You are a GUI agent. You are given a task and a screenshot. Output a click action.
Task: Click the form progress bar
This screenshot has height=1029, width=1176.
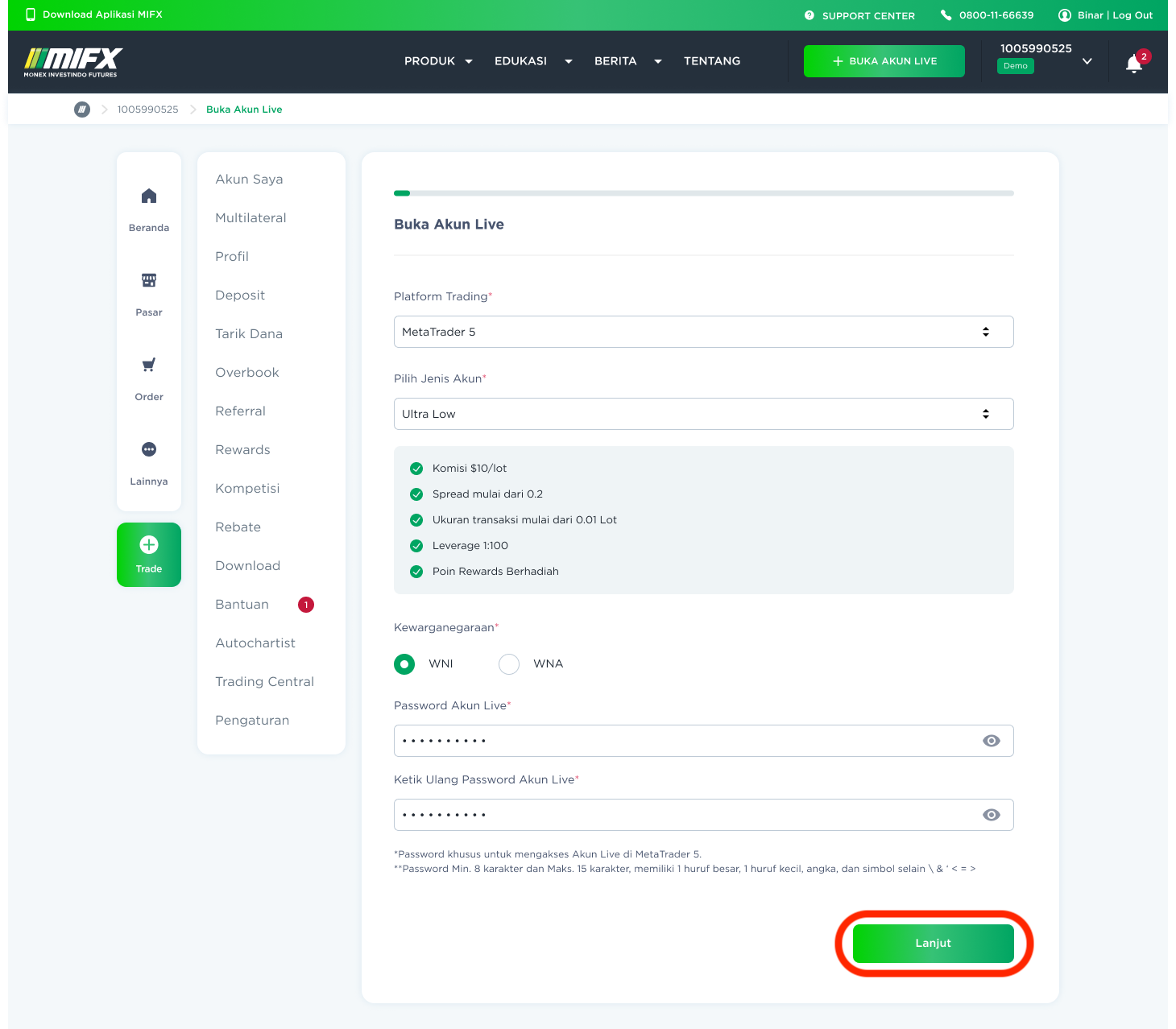pyautogui.click(x=703, y=193)
